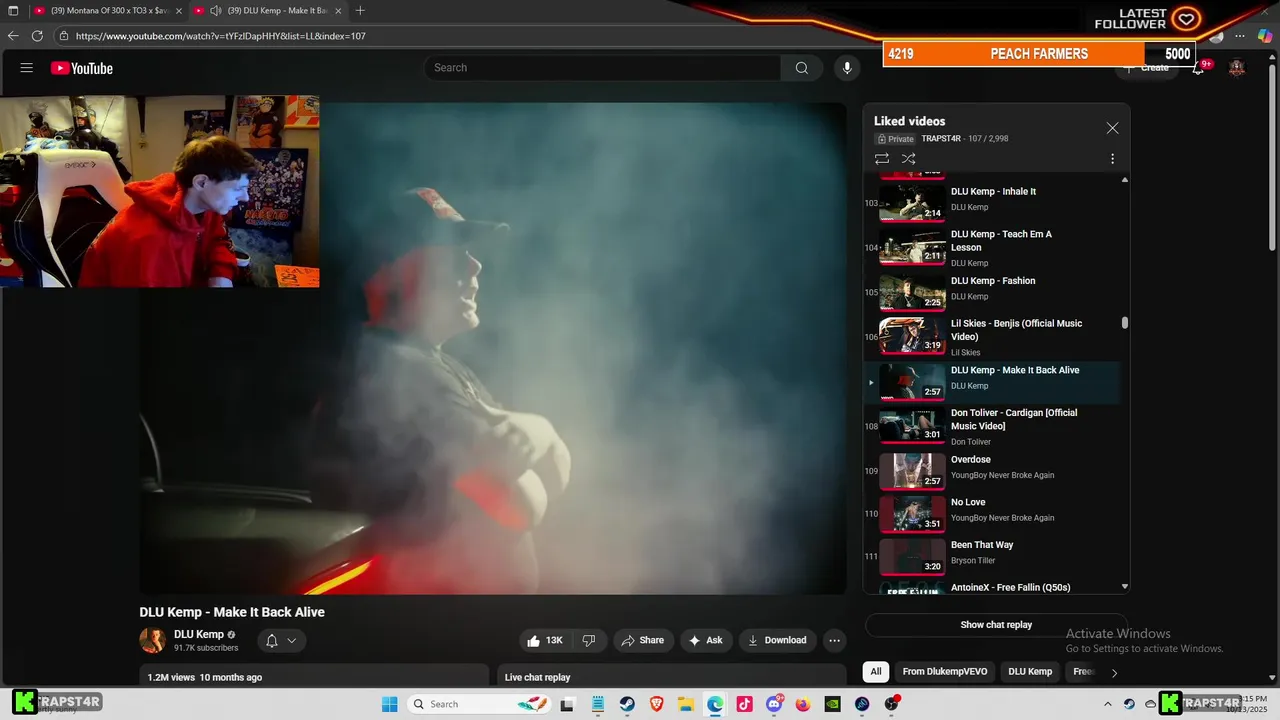Open Steam from the taskbar
Screen dimensions: 1280x720
627,704
